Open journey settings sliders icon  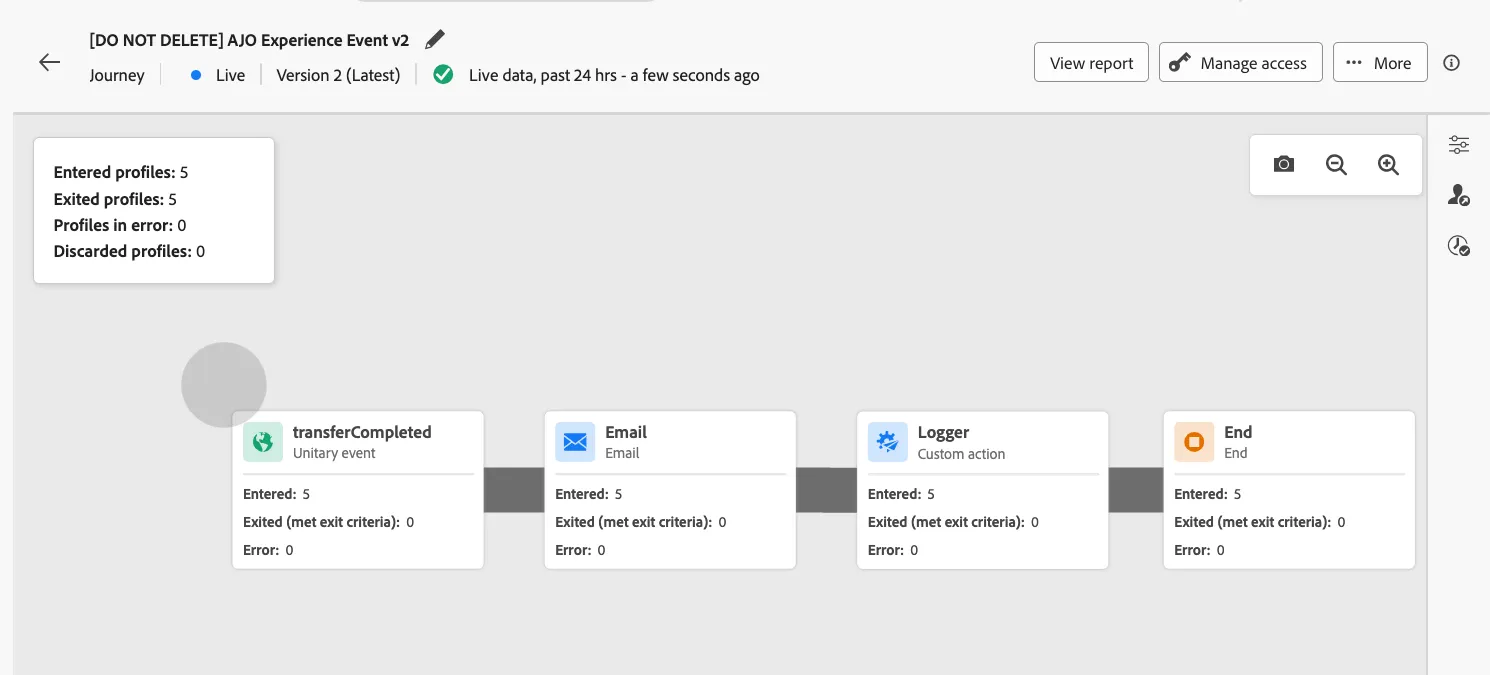point(1459,145)
